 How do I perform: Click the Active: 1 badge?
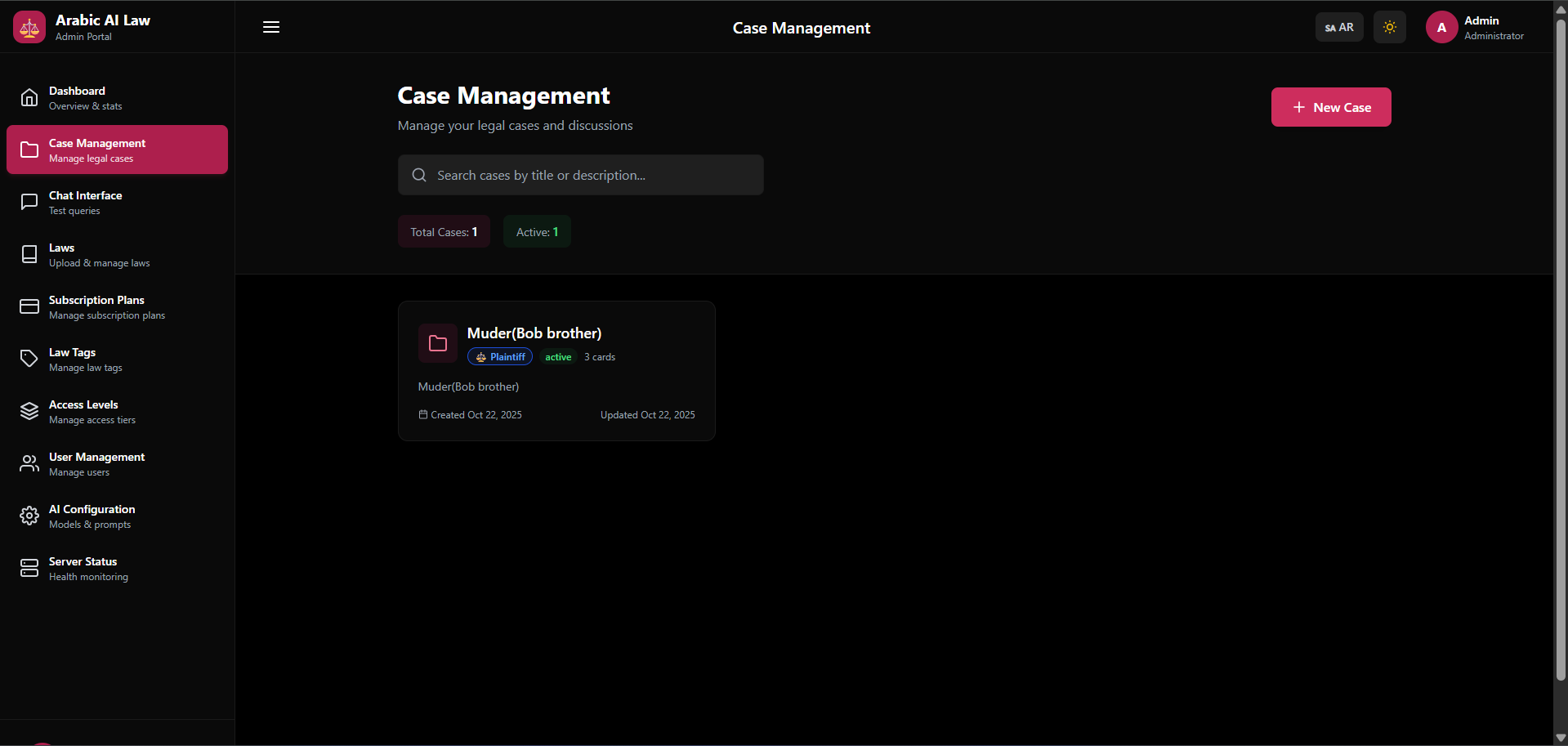click(537, 232)
